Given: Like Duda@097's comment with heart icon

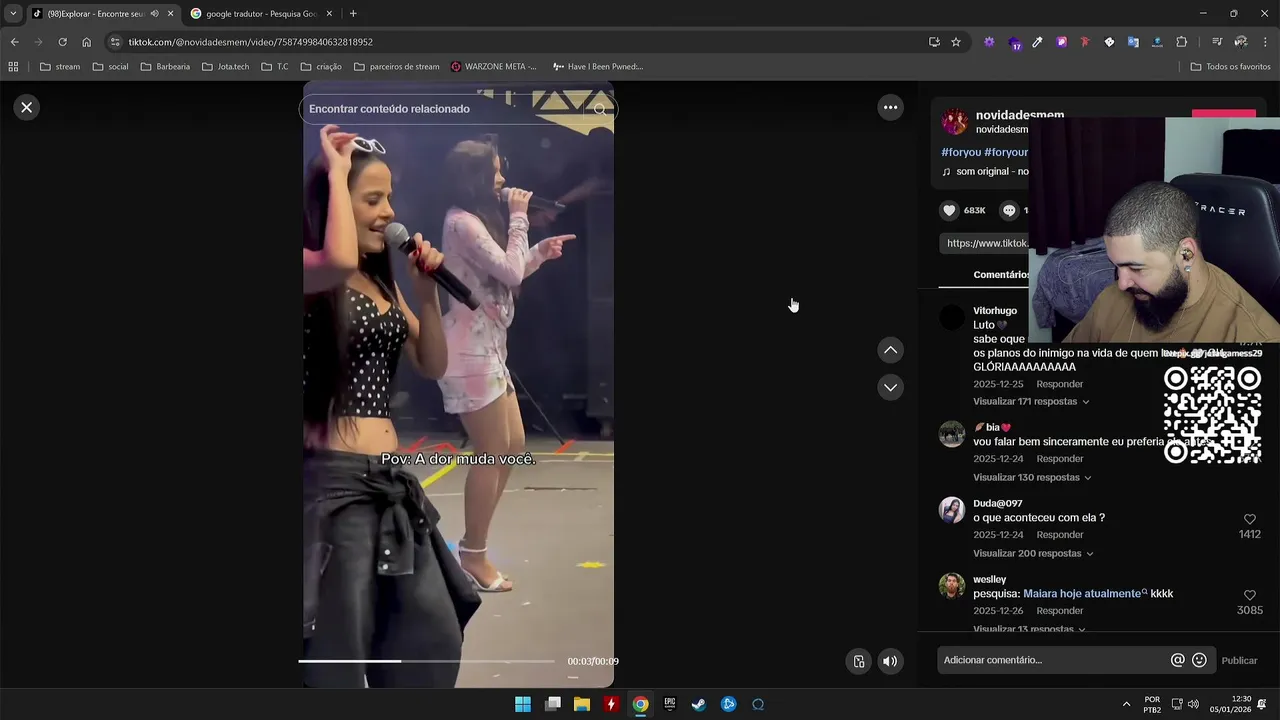Looking at the screenshot, I should click(x=1249, y=519).
